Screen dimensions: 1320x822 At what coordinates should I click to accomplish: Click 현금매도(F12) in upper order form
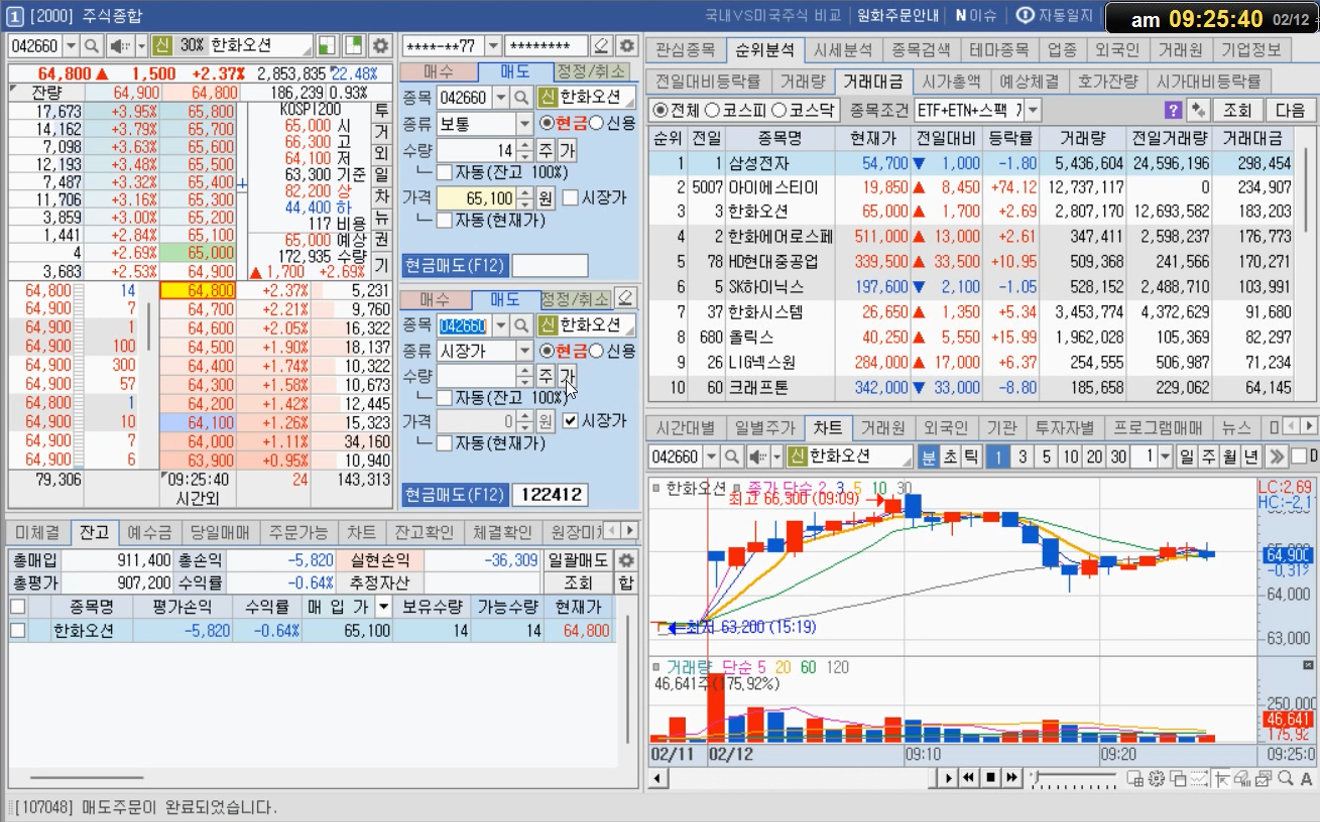[454, 266]
